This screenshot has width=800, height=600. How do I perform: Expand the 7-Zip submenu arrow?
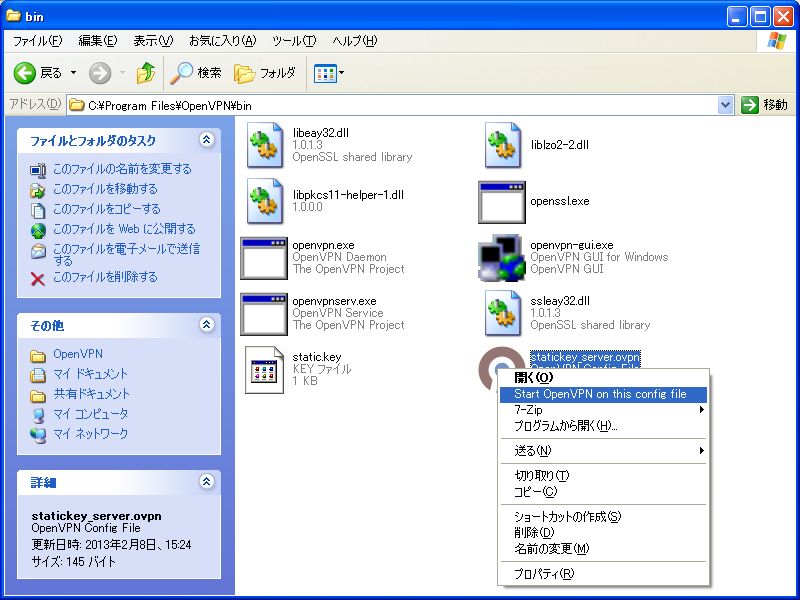pyautogui.click(x=702, y=410)
